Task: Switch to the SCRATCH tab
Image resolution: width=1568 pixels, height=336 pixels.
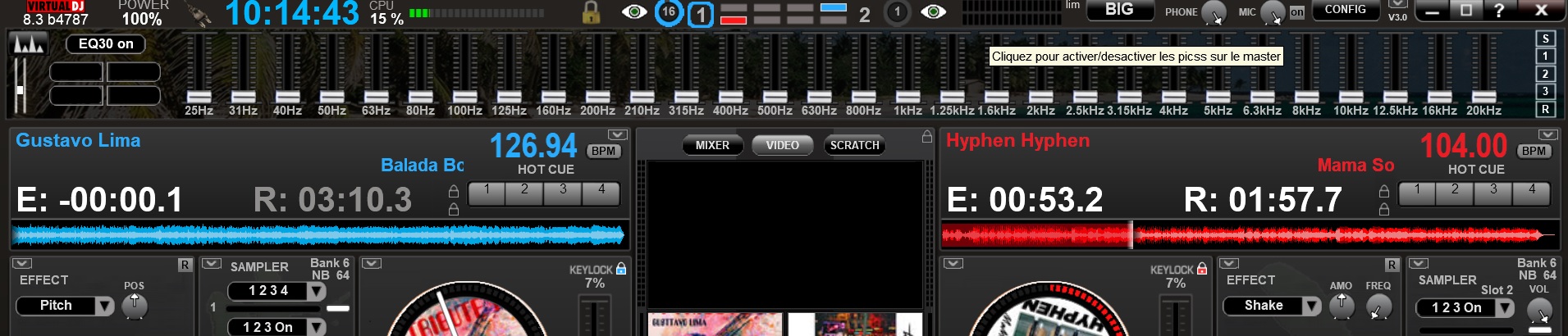Action: pyautogui.click(x=854, y=145)
